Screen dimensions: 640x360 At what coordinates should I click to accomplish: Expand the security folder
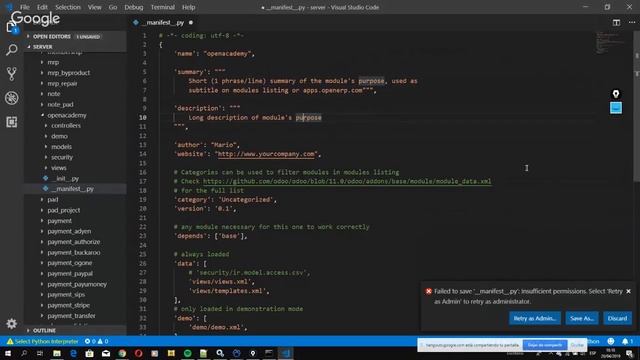tap(62, 157)
